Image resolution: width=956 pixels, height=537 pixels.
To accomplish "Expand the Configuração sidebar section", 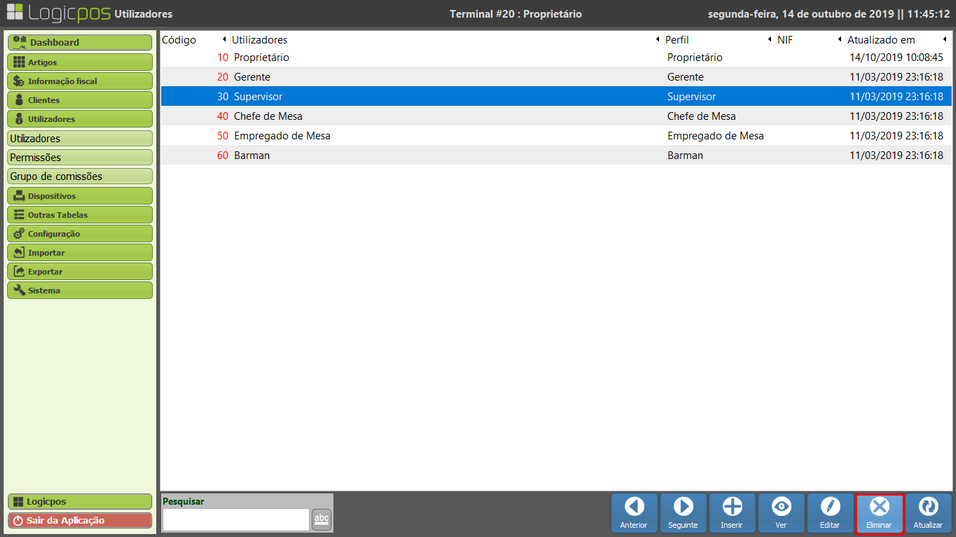I will 79,234.
